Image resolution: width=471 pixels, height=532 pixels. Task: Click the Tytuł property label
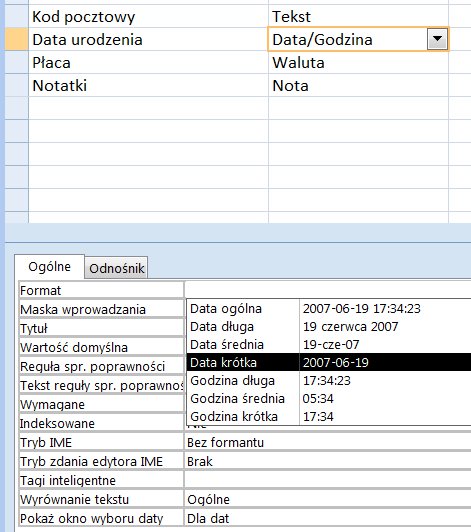pyautogui.click(x=101, y=328)
